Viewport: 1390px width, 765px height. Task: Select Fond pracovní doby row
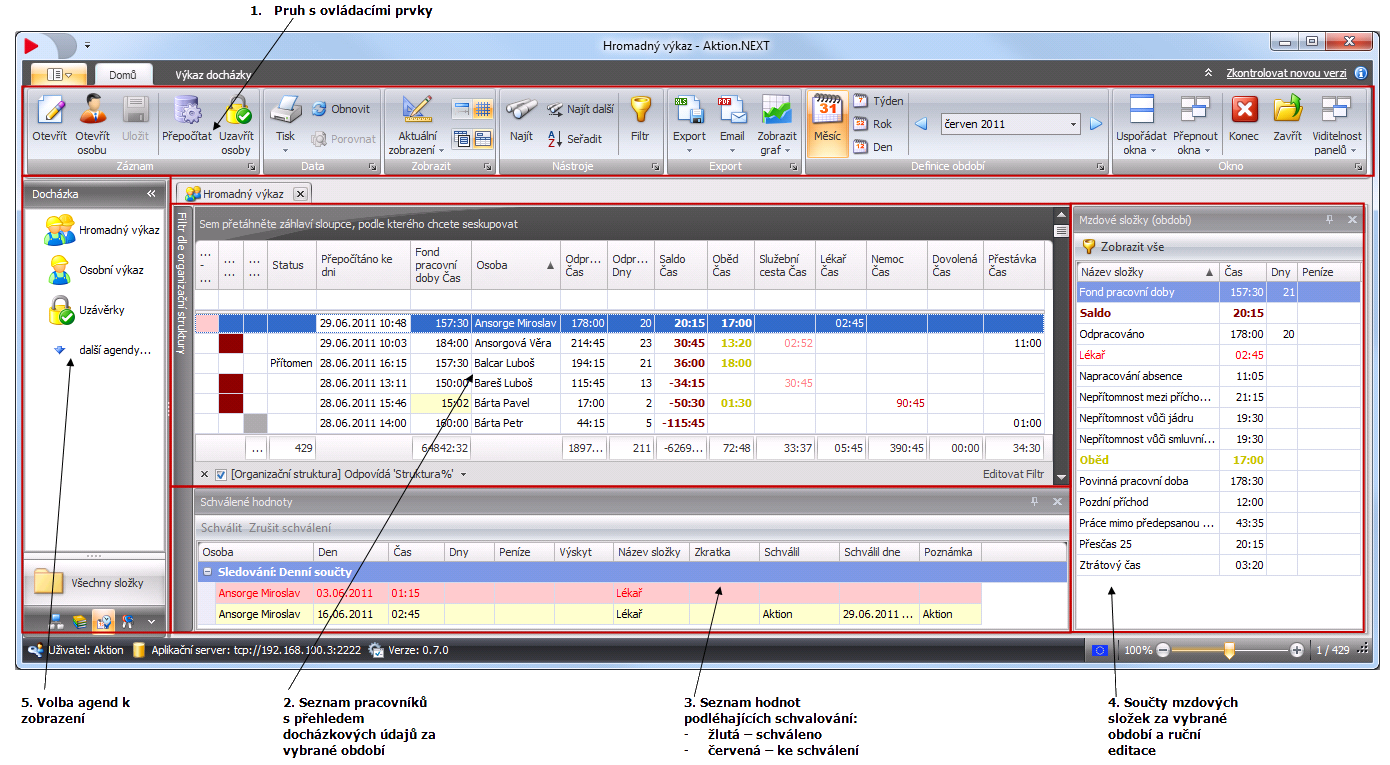1218,292
